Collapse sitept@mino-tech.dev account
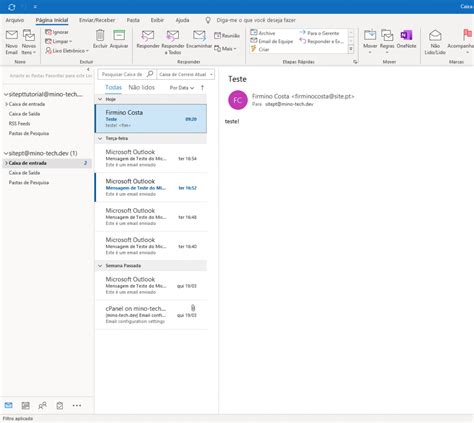The height and width of the screenshot is (423, 474). click(x=6, y=153)
